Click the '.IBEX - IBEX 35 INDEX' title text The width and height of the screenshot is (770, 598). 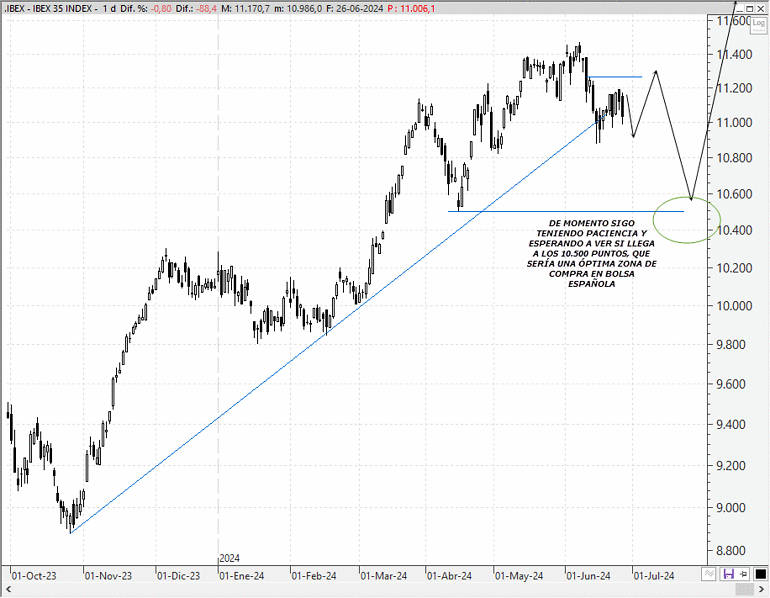[x=50, y=8]
